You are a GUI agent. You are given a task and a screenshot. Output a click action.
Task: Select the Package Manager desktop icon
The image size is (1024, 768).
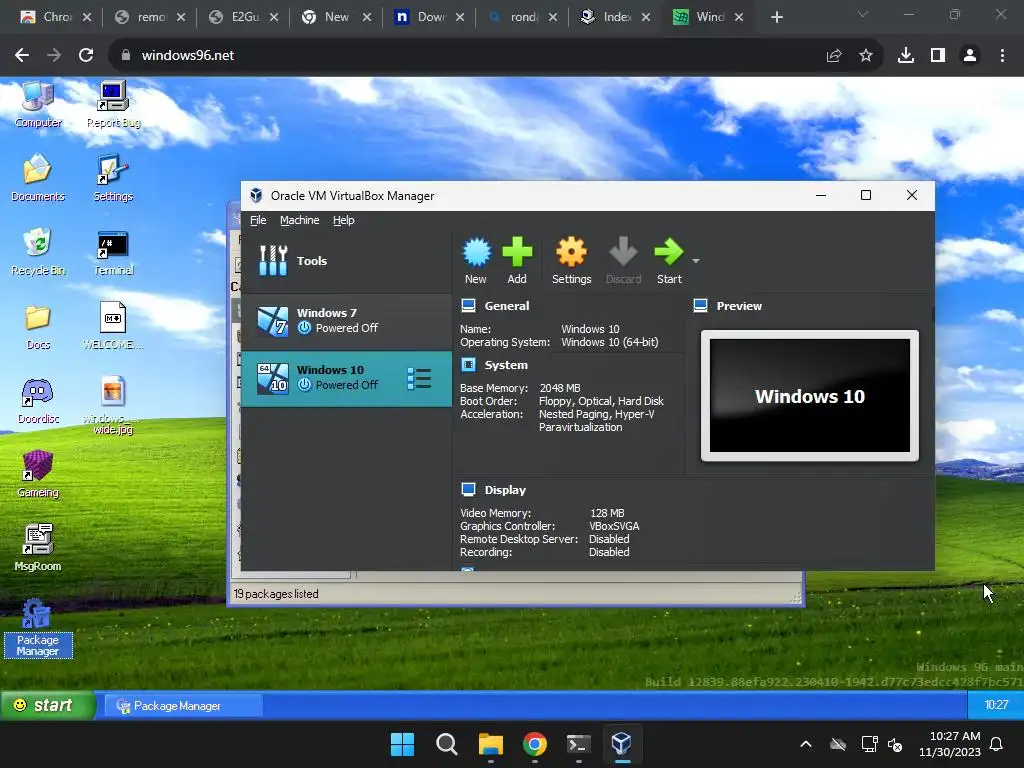tap(38, 628)
